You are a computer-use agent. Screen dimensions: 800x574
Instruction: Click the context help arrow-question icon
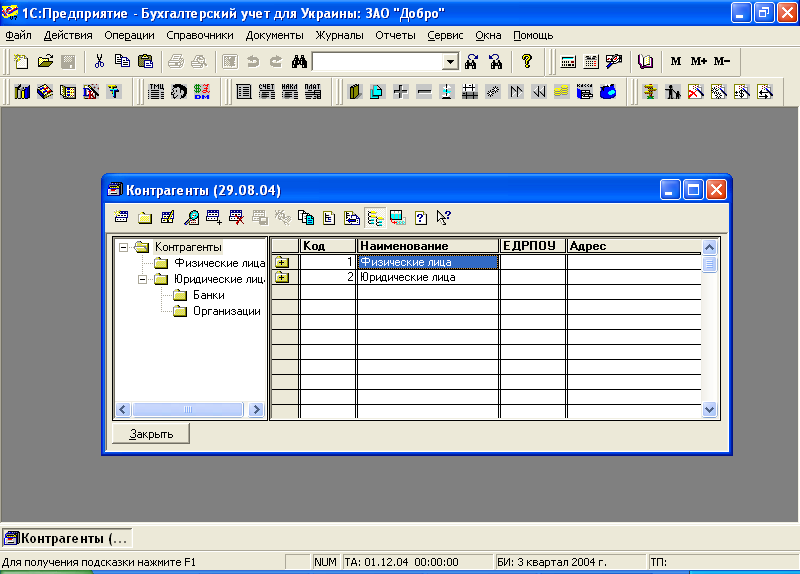[444, 218]
